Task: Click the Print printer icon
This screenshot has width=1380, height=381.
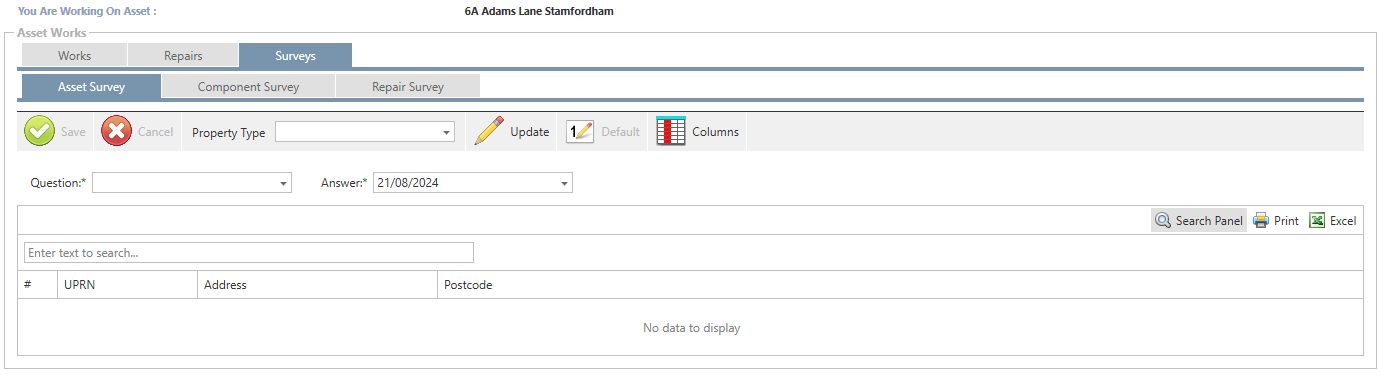Action: pyautogui.click(x=1261, y=221)
